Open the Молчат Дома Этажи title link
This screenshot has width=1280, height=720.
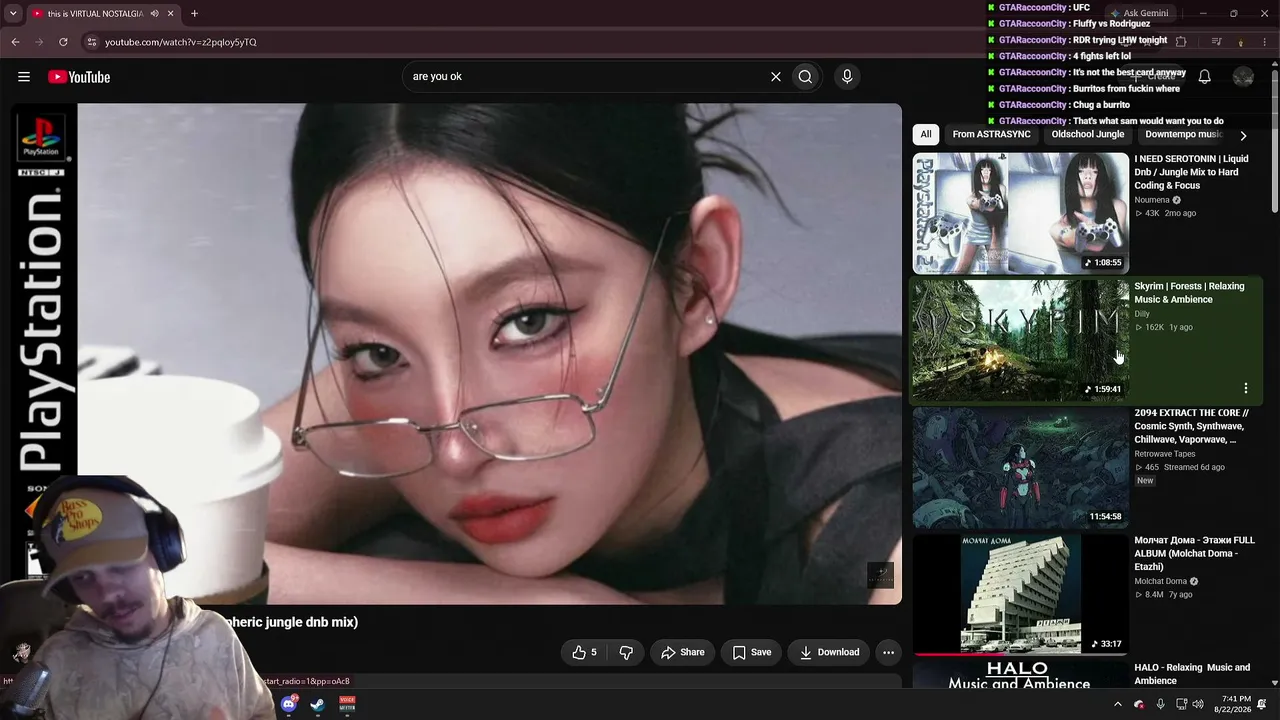(1194, 553)
